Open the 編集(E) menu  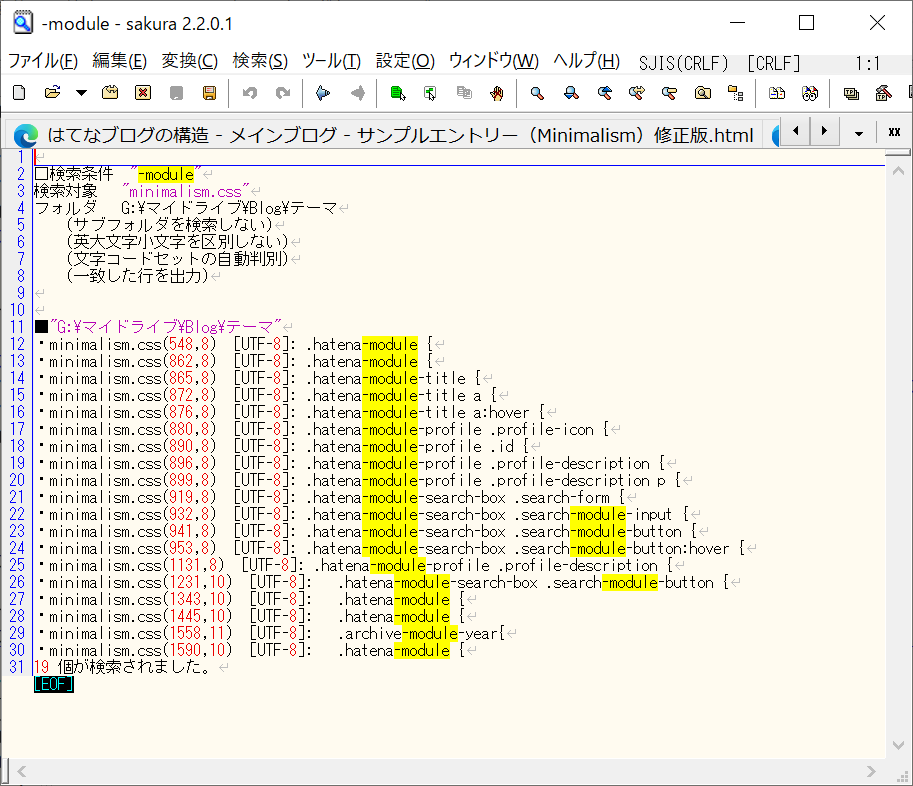[119, 61]
